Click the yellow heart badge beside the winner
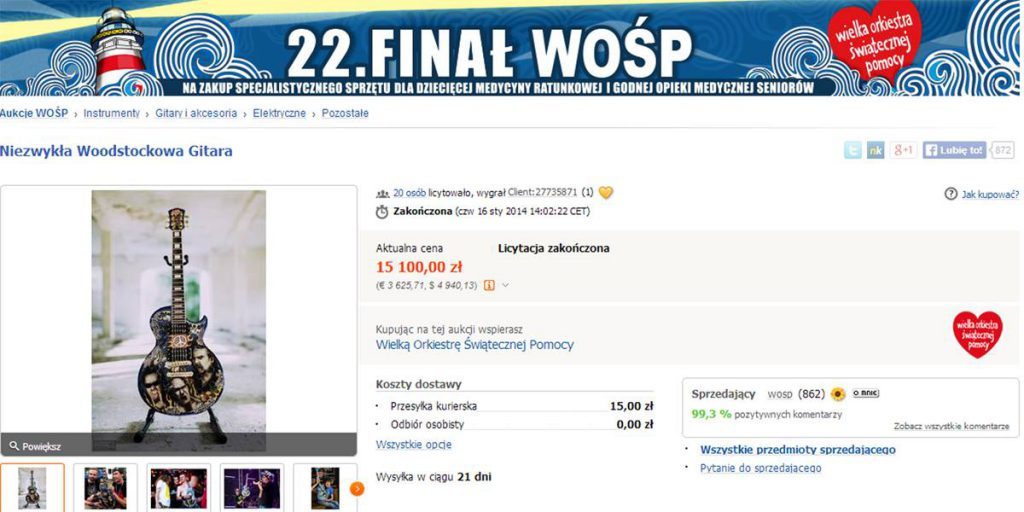1024x512 pixels. 606,193
